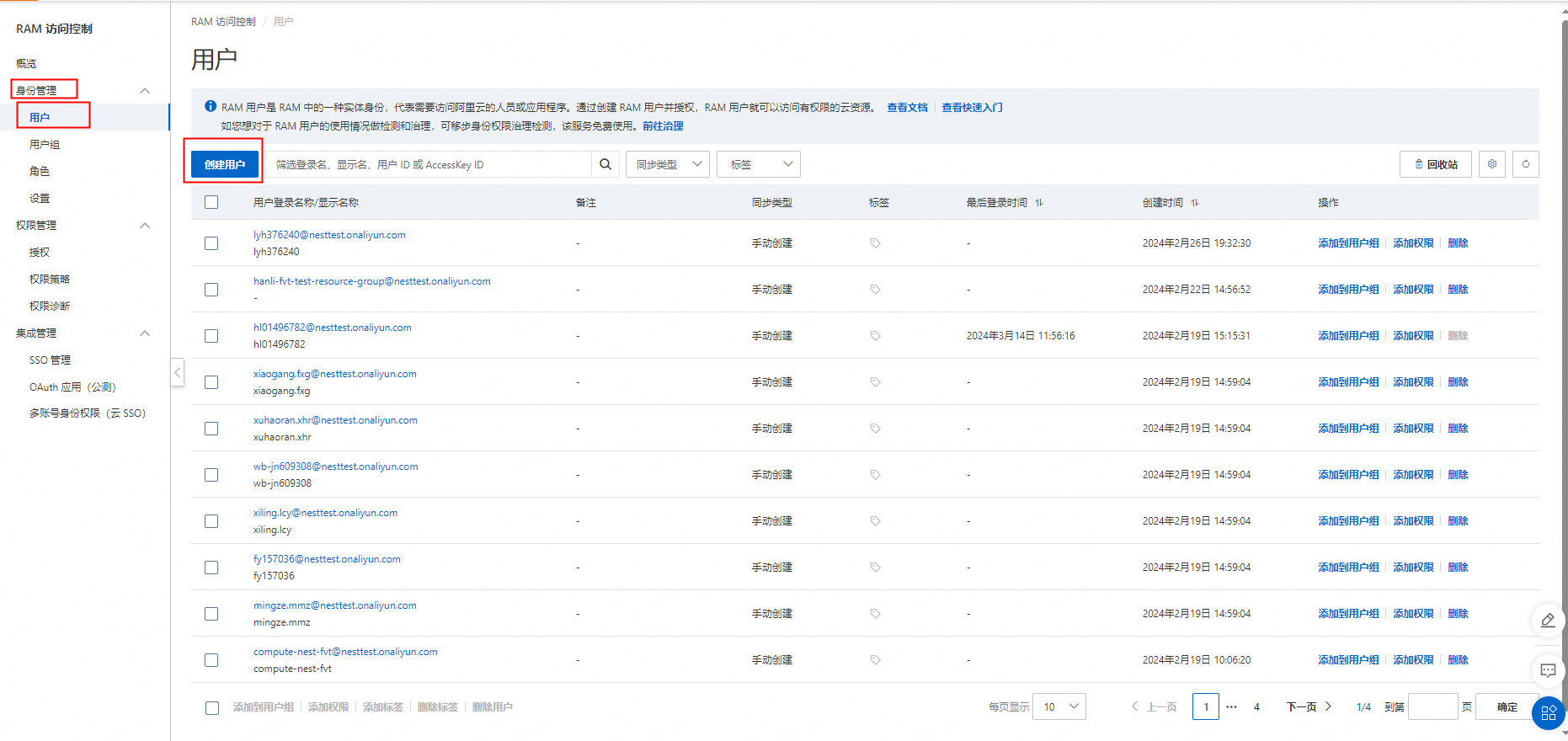Collapse the 集成管理 sidebar section
The width and height of the screenshot is (1568, 741).
click(x=145, y=333)
